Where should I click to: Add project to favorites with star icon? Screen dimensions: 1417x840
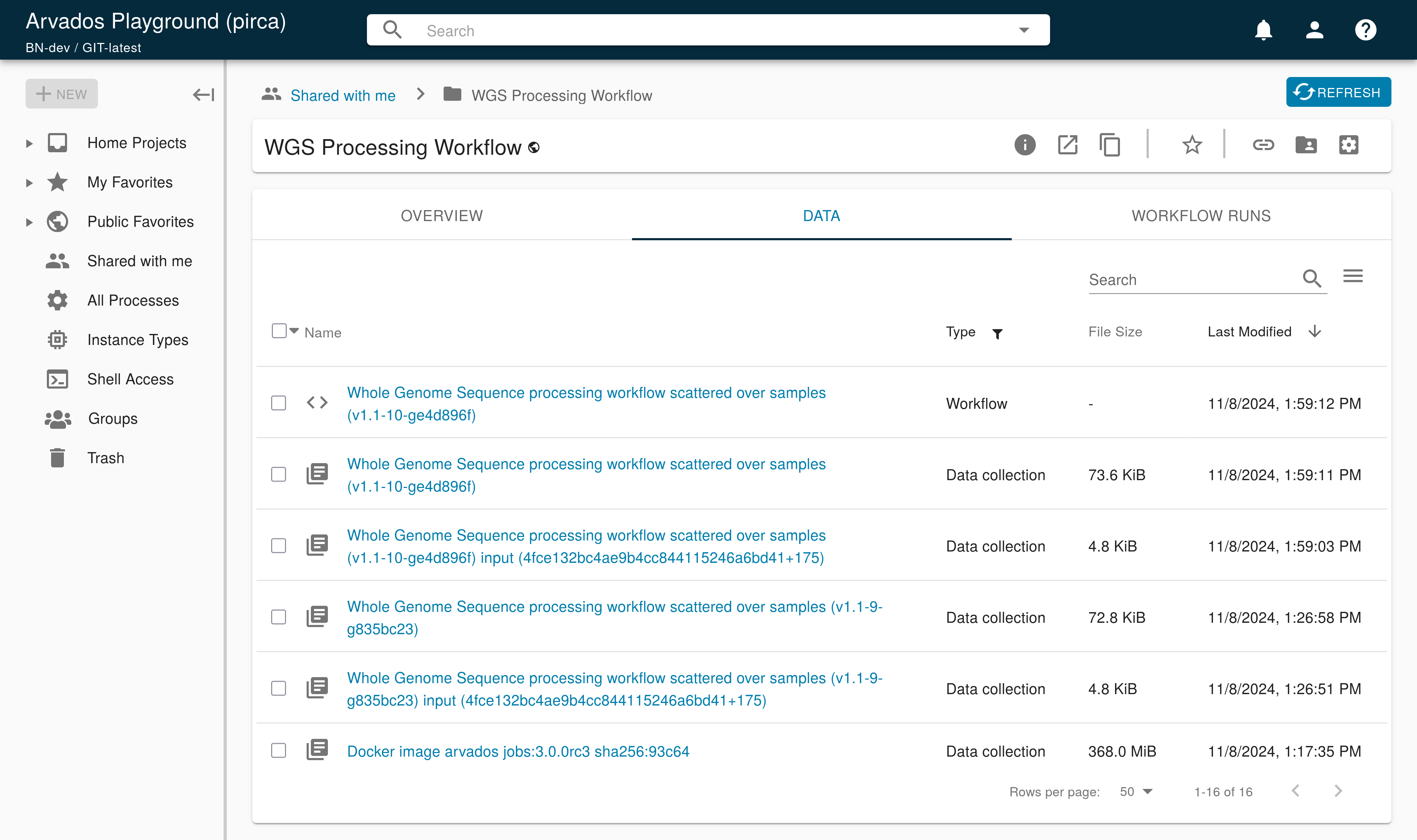1192,146
